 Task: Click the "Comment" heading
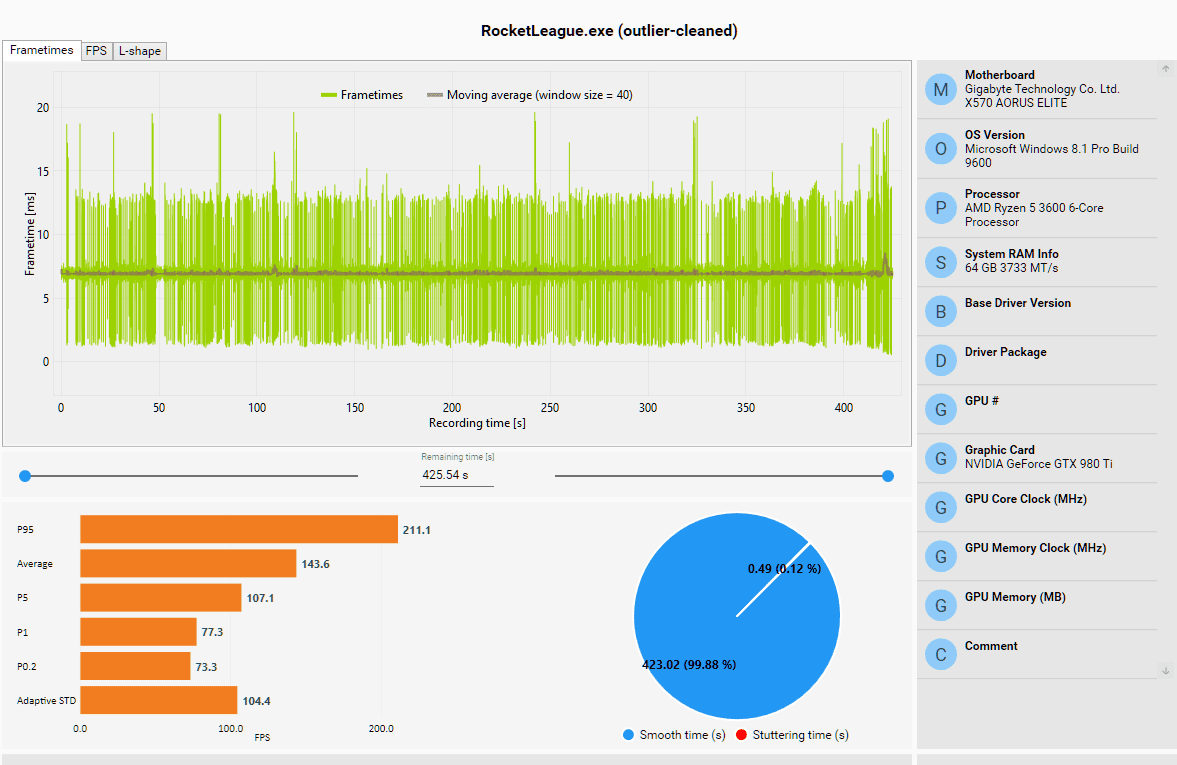[991, 646]
